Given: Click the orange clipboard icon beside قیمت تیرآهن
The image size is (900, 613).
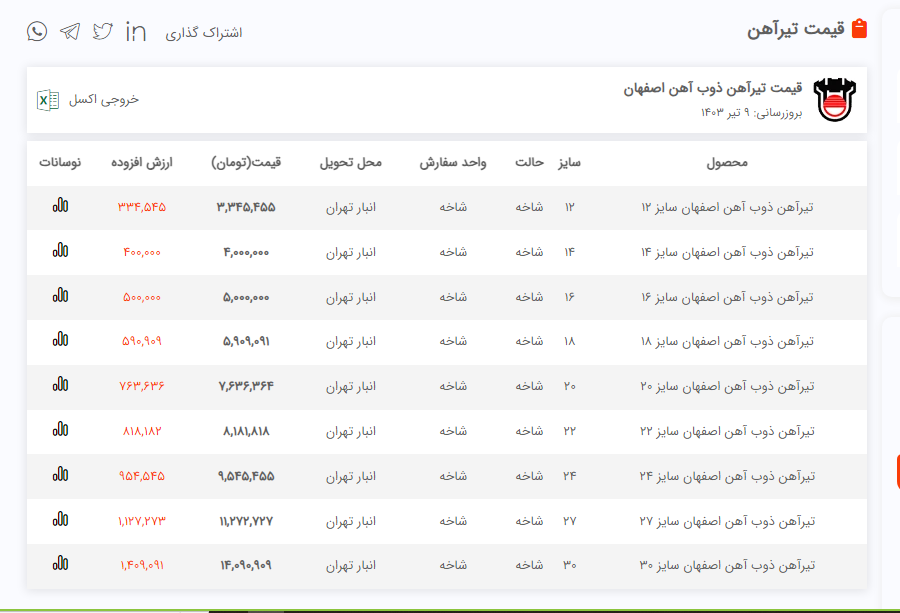Looking at the screenshot, I should coord(858,28).
